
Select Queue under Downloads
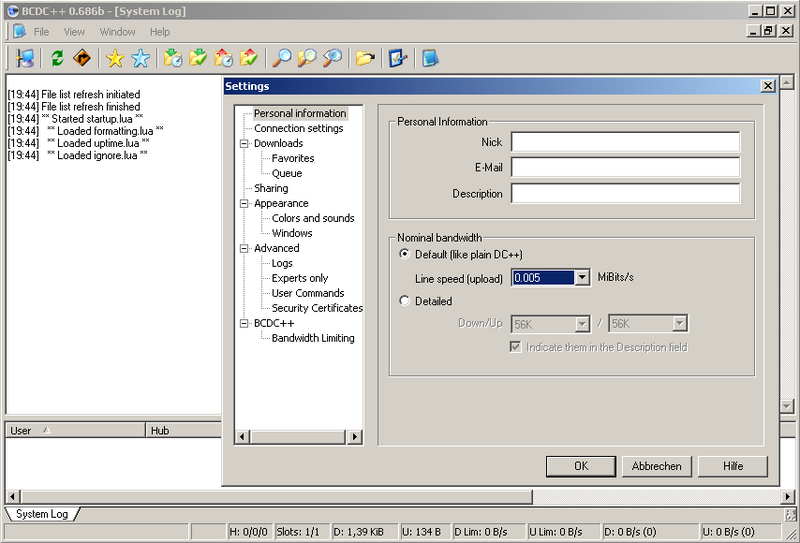coord(287,174)
